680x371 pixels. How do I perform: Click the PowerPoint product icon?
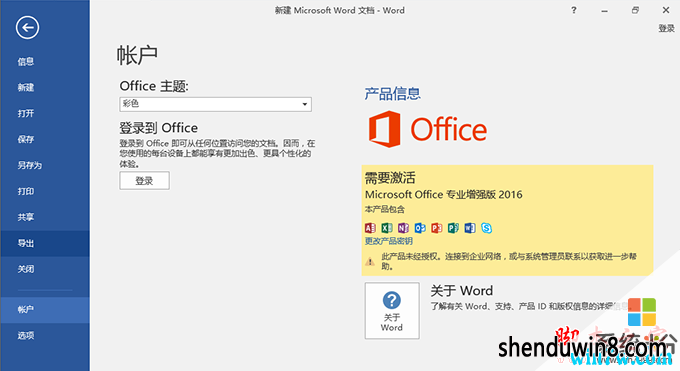pos(436,228)
